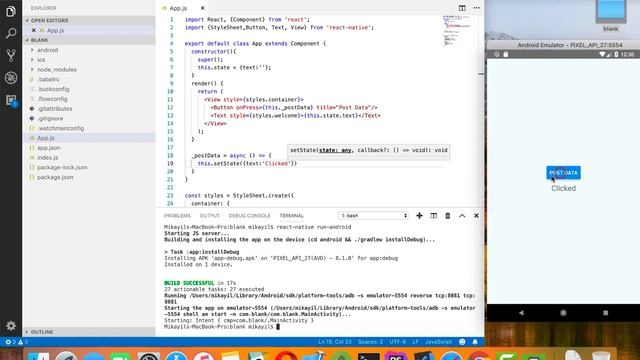640x360 pixels.
Task: Tap the Home button in Android emulator
Action: [563, 313]
